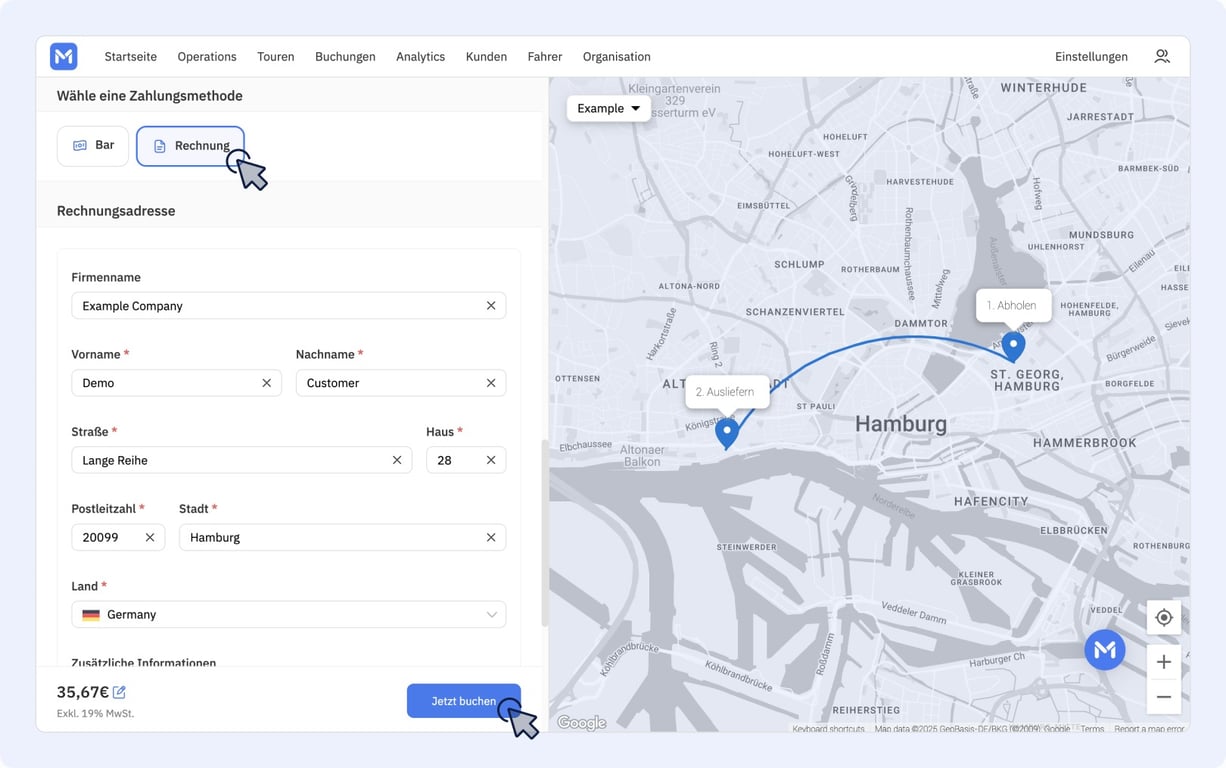1226x768 pixels.
Task: Click the round blue M chat button
Action: coord(1105,650)
